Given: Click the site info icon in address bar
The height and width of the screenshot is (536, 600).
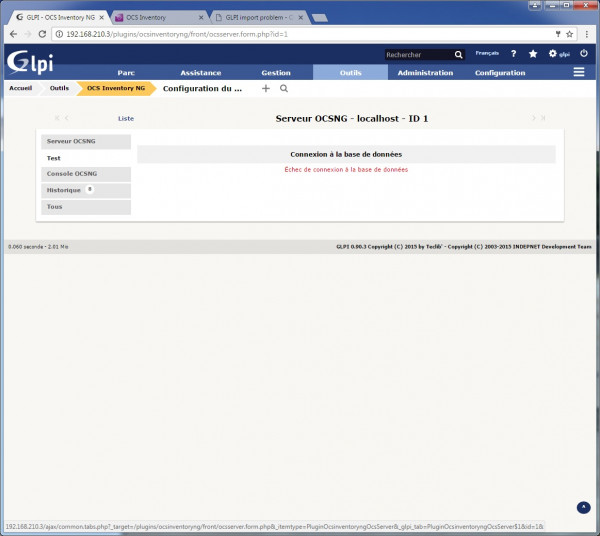Looking at the screenshot, I should [x=59, y=34].
